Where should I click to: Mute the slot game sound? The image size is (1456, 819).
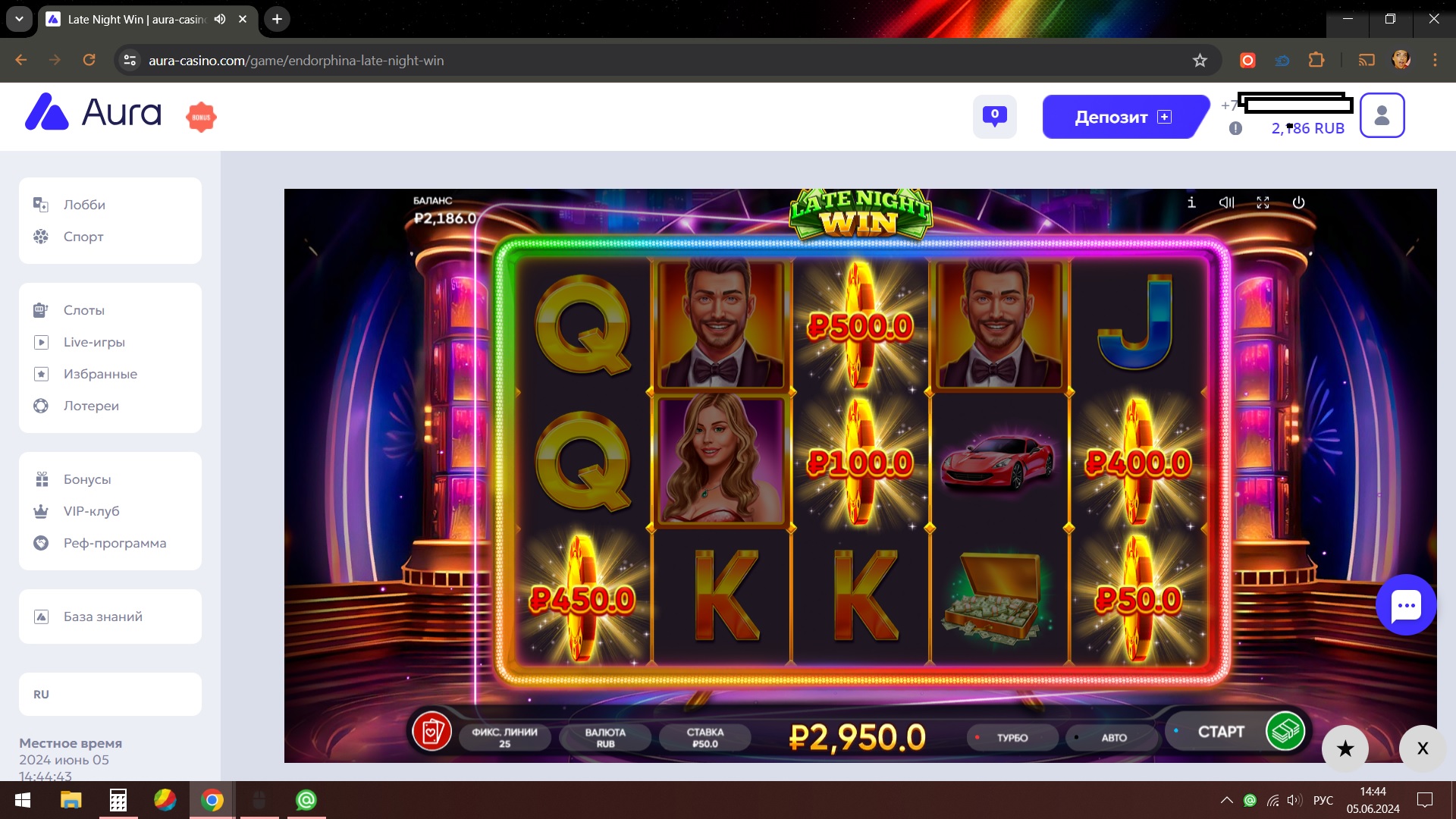1226,202
